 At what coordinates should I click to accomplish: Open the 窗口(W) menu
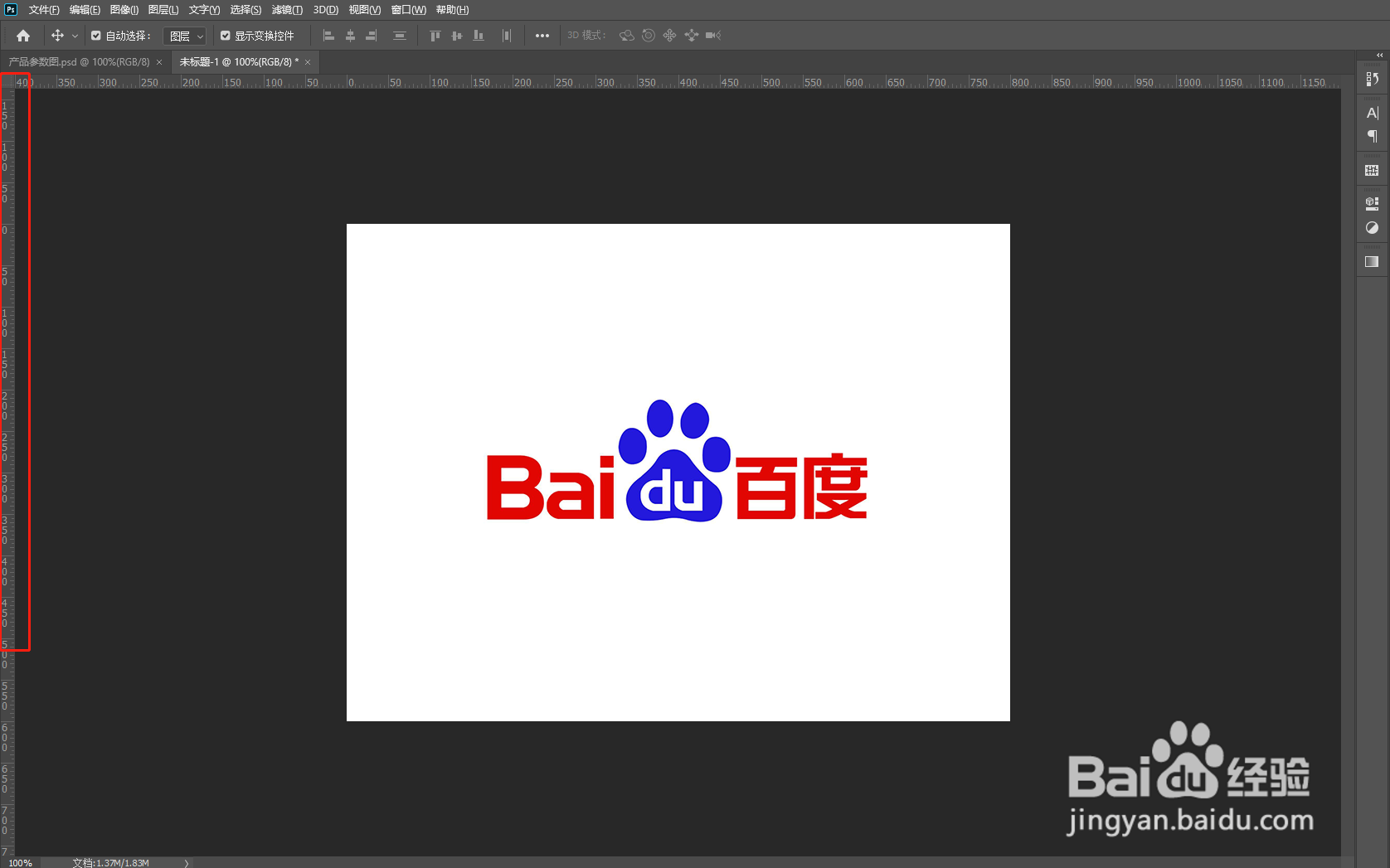coord(409,10)
